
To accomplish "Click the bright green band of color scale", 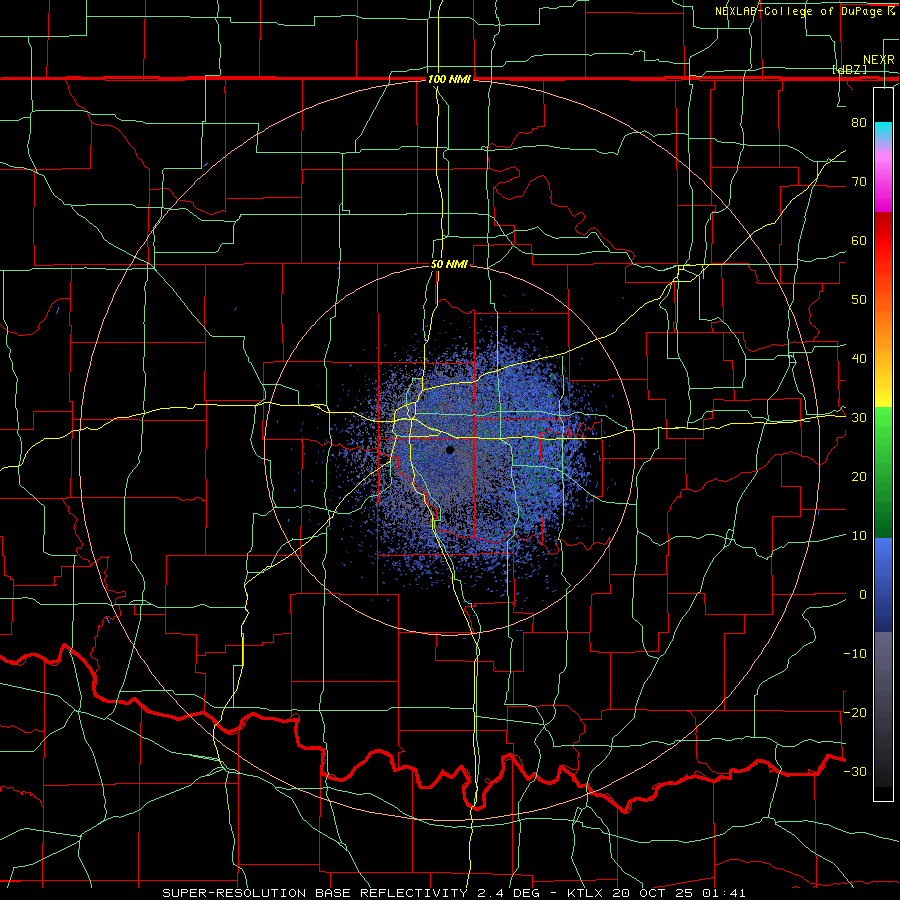I will click(883, 424).
